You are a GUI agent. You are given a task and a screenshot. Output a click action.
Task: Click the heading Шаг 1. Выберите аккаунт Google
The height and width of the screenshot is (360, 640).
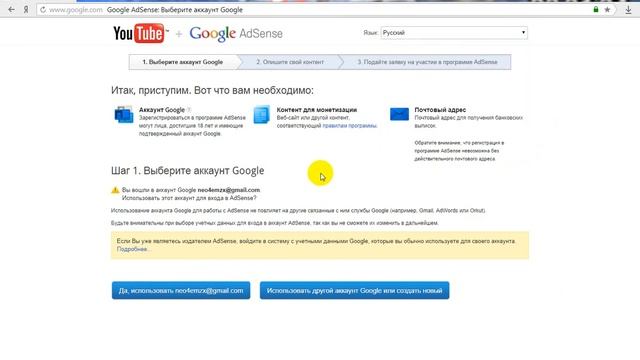click(x=187, y=171)
